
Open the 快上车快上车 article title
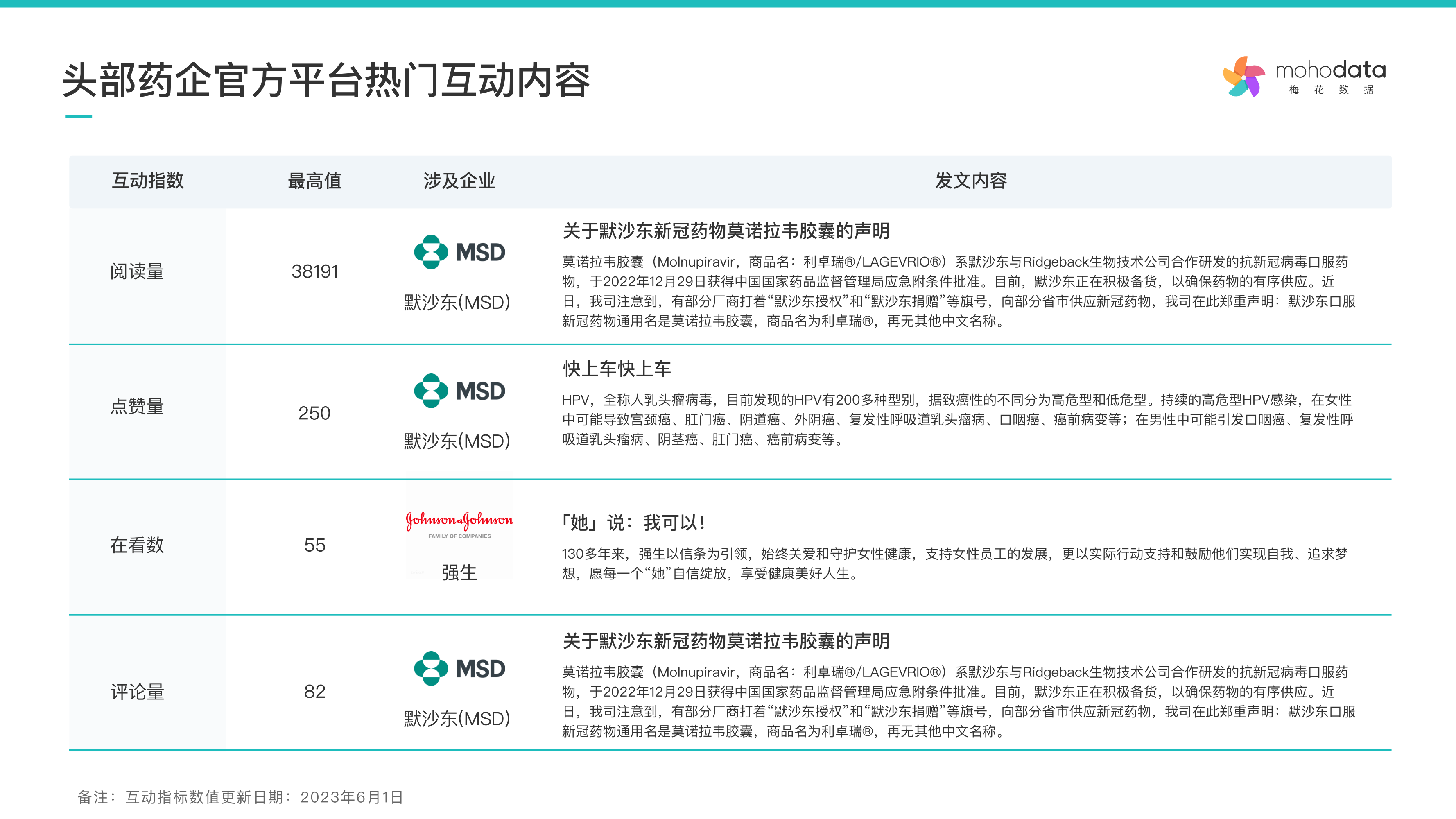pyautogui.click(x=617, y=369)
